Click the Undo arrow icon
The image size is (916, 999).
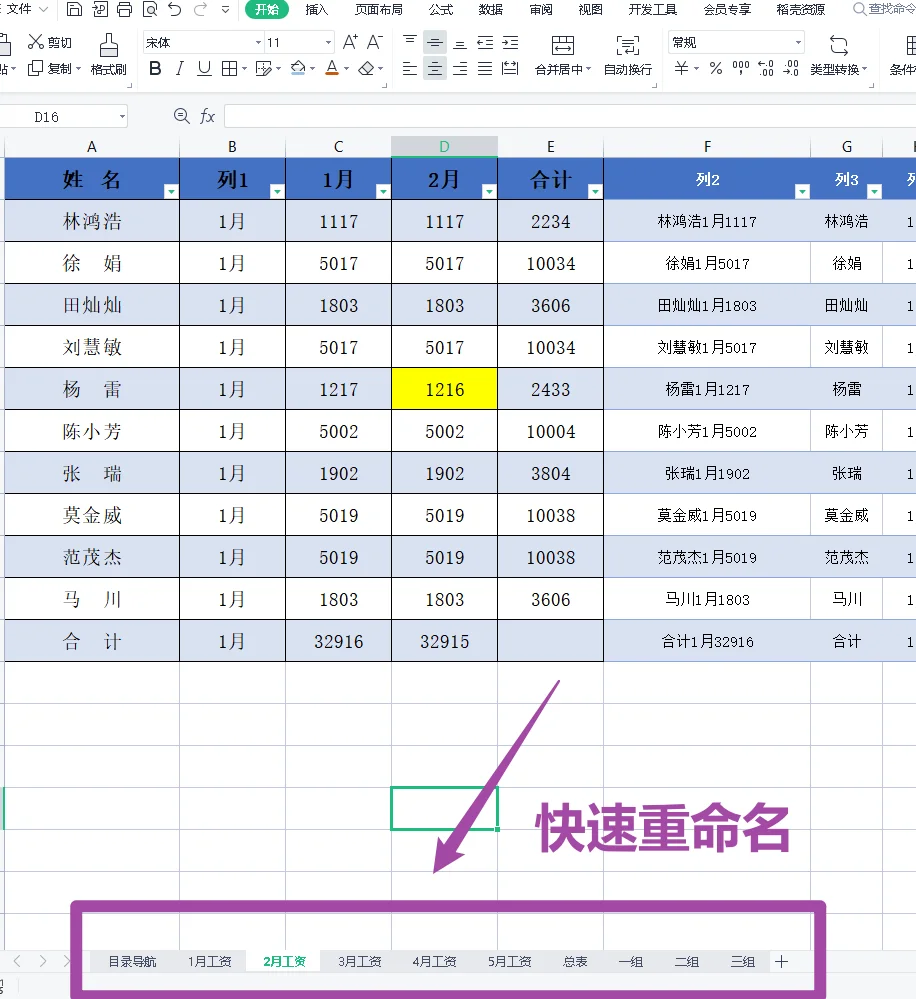(x=175, y=10)
